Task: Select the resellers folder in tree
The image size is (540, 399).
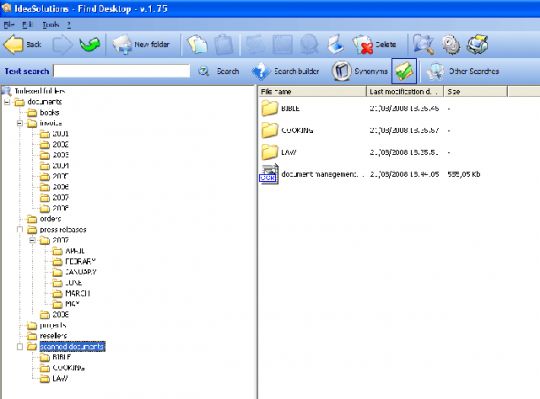Action: pyautogui.click(x=47, y=336)
